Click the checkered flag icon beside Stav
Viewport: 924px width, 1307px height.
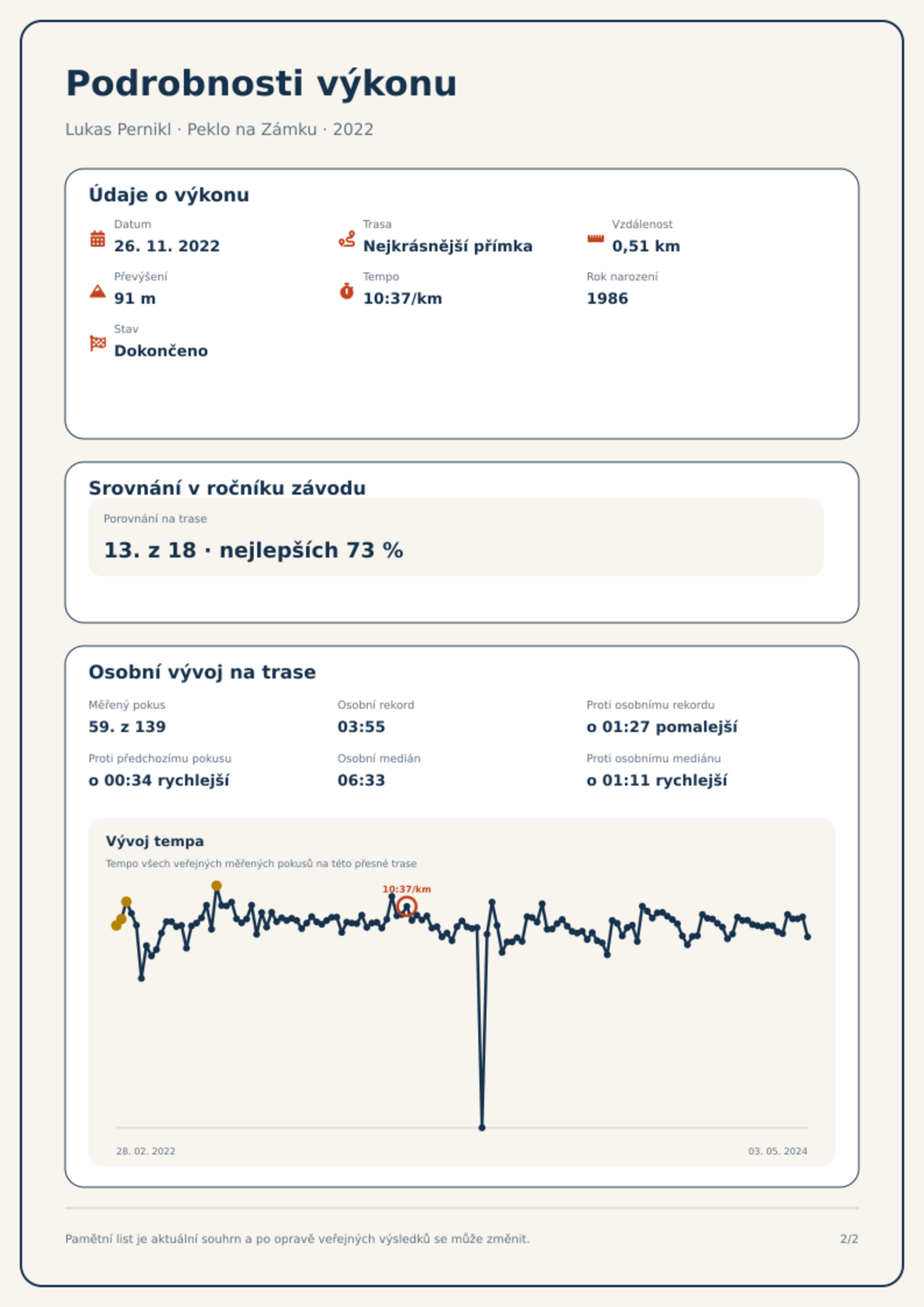click(98, 343)
